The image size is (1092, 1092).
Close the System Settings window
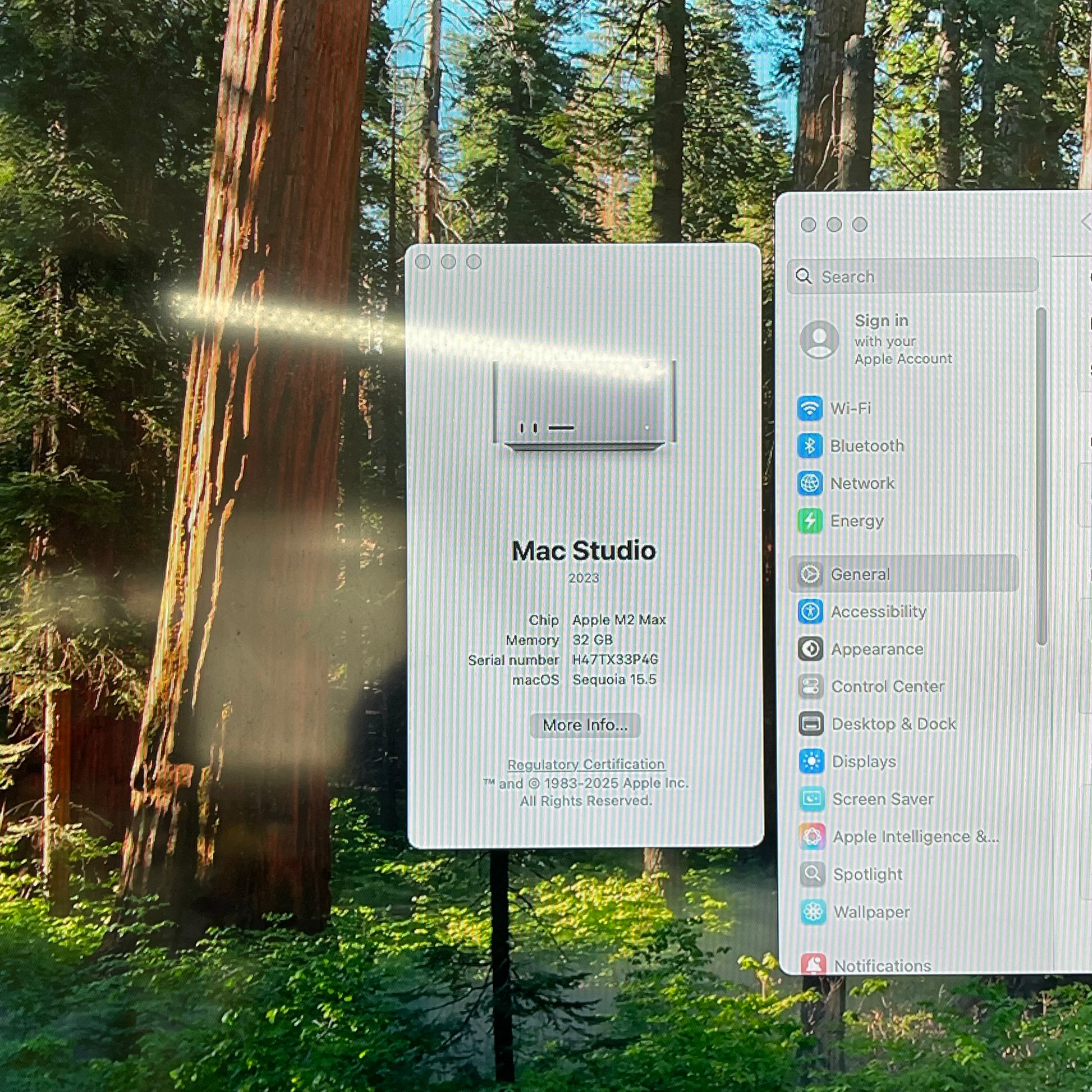tap(808, 224)
